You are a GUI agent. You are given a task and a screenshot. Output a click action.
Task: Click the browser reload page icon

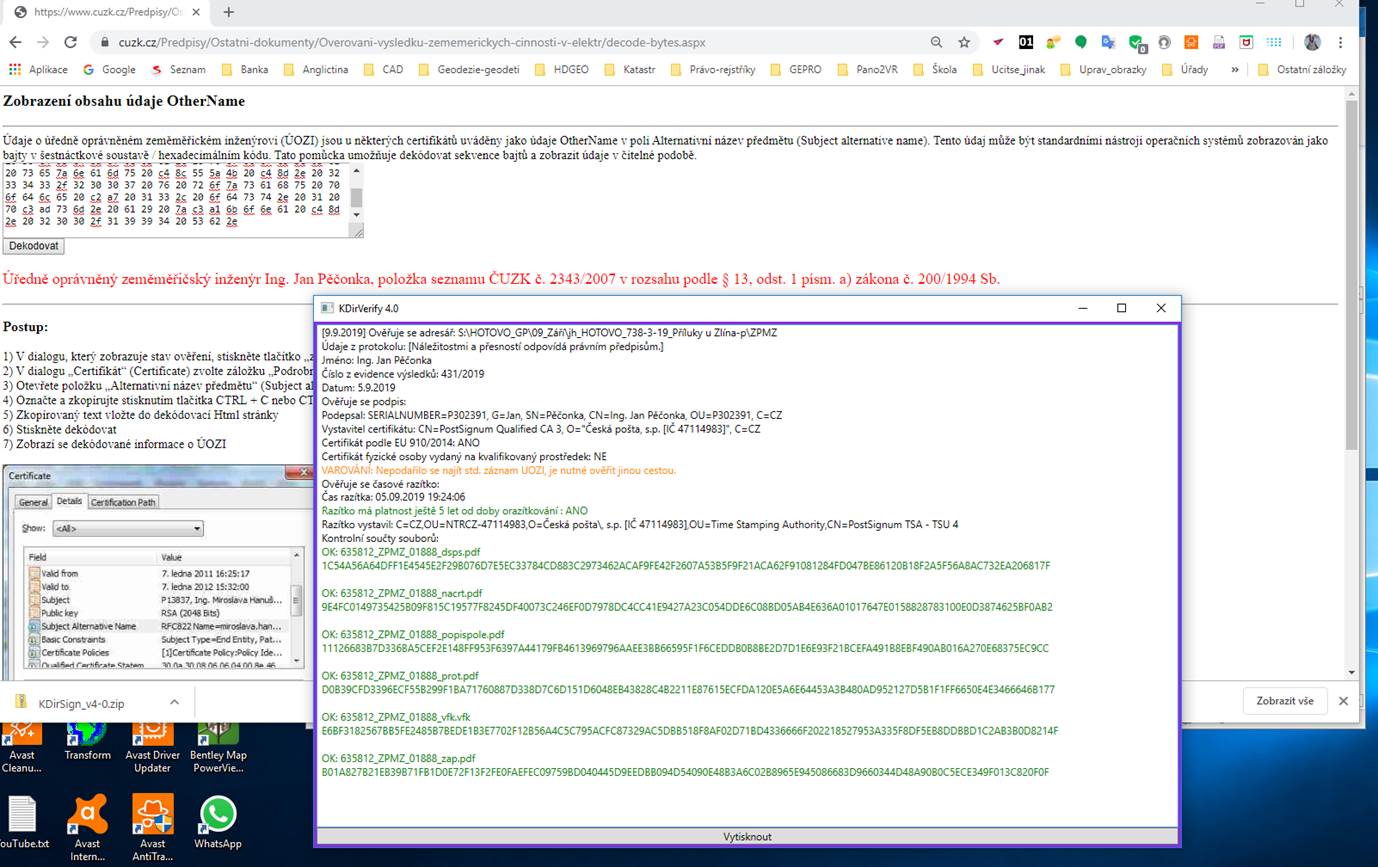click(70, 42)
